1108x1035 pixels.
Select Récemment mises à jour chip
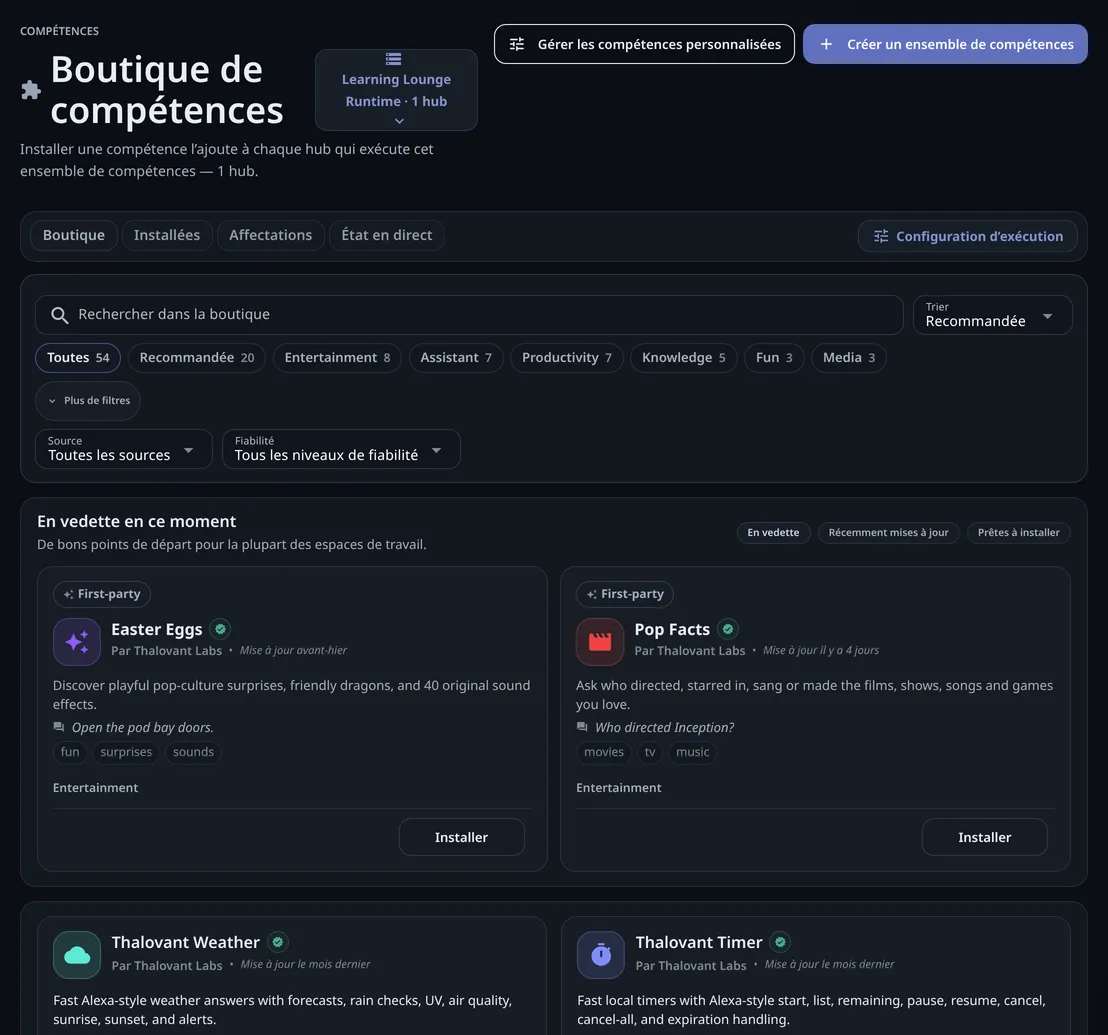[x=888, y=533]
